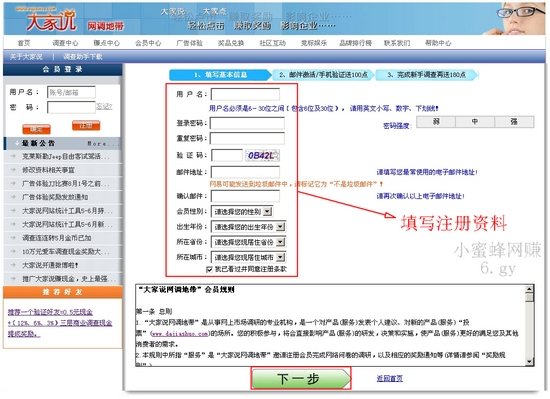Image resolution: width=550 pixels, height=399 pixels.
Task: Open the announcement 修改资料相关事宜
Action: [x=48, y=170]
